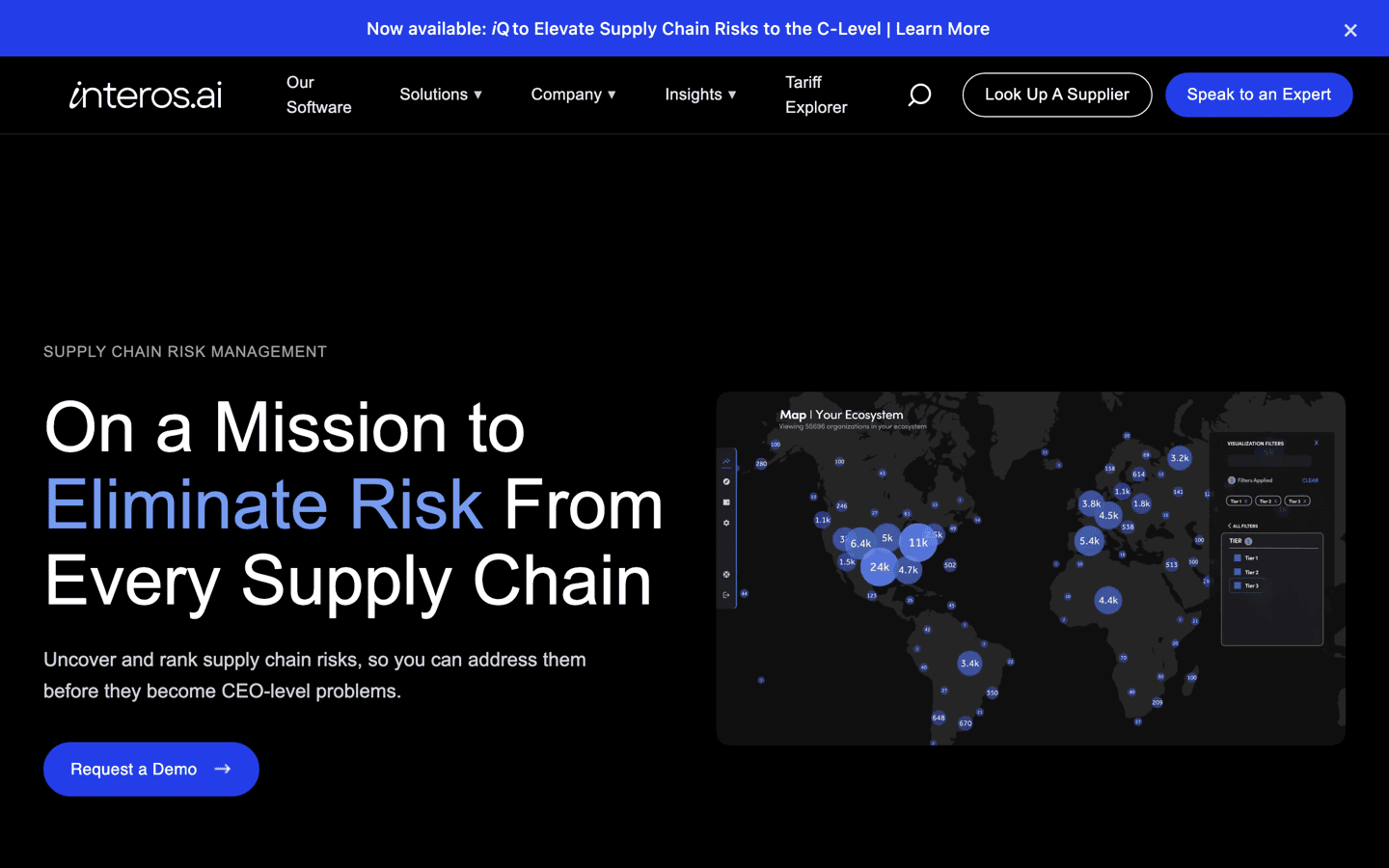
Task: Open the gear settings icon in map sidebar
Action: coord(726,523)
